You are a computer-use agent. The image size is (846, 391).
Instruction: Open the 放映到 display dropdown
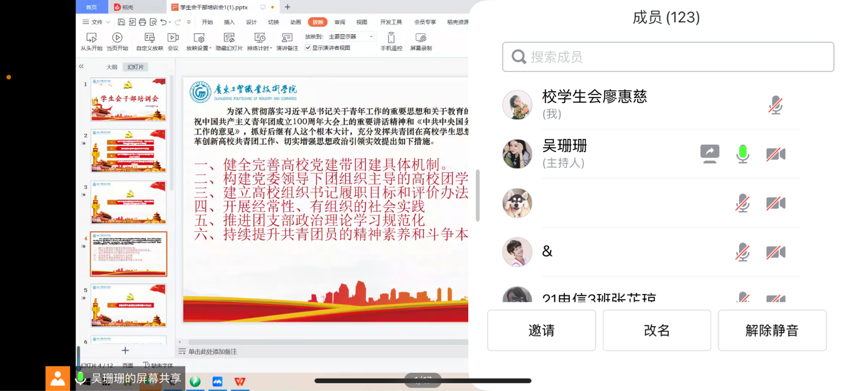pyautogui.click(x=350, y=37)
